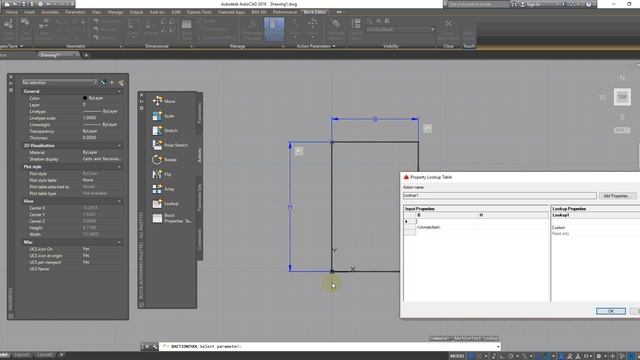Collapse the 3D Visualization section
This screenshot has width=640, height=360.
click(x=119, y=146)
